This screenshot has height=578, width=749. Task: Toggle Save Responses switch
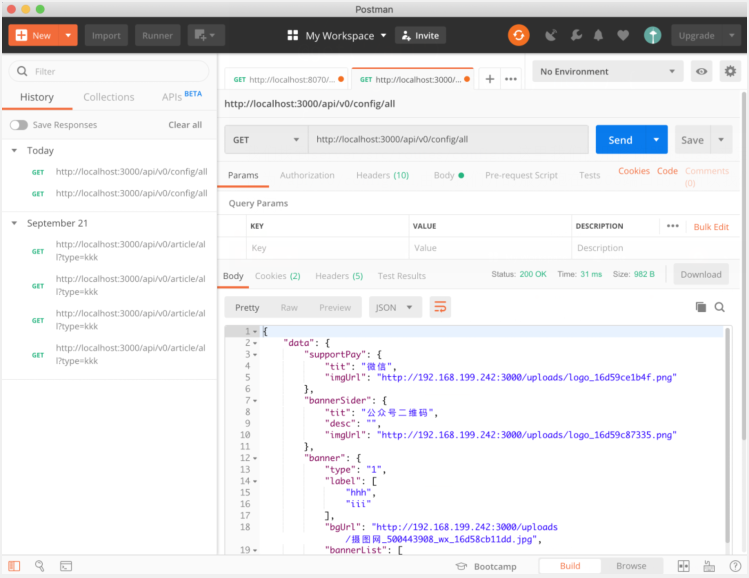(x=19, y=125)
